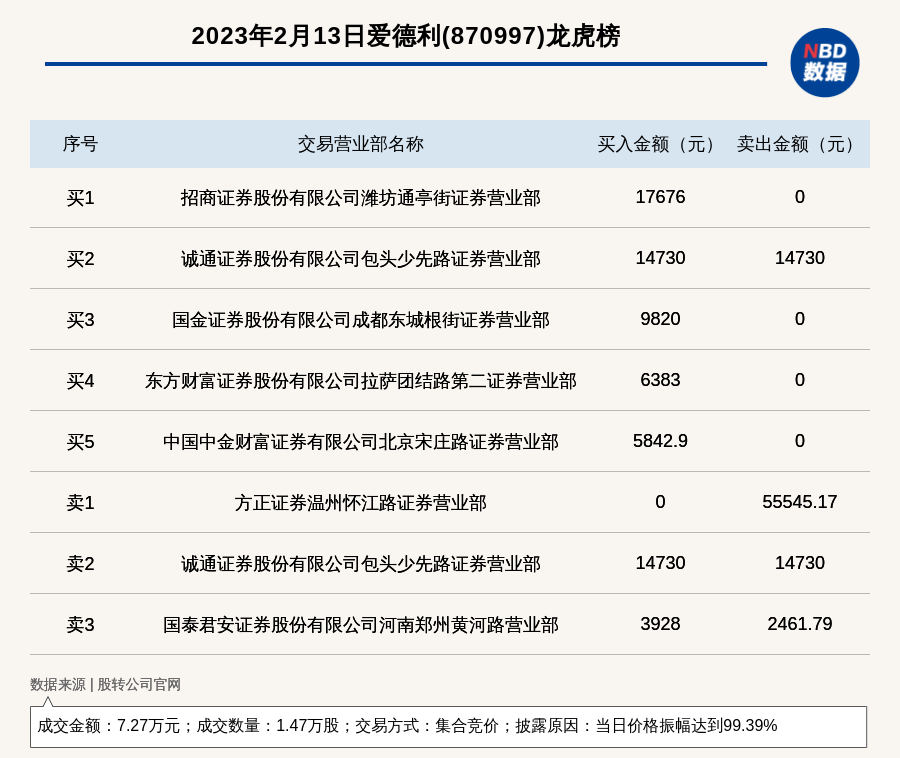The height and width of the screenshot is (758, 900).
Task: Click 诚通证券 包头少先路 name in 卖2 row
Action: (x=360, y=563)
